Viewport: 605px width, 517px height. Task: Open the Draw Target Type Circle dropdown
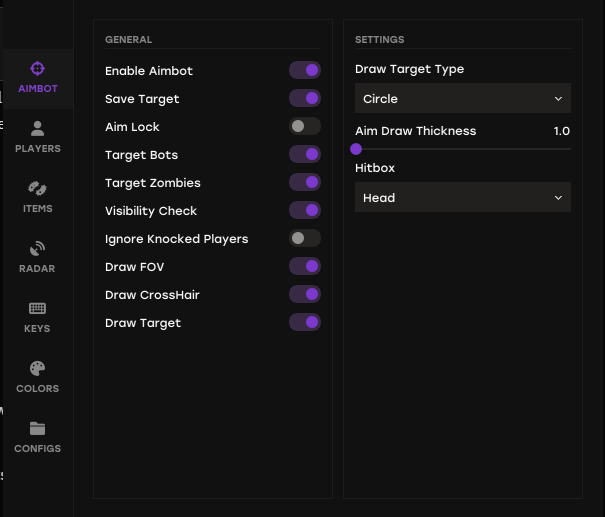(463, 98)
